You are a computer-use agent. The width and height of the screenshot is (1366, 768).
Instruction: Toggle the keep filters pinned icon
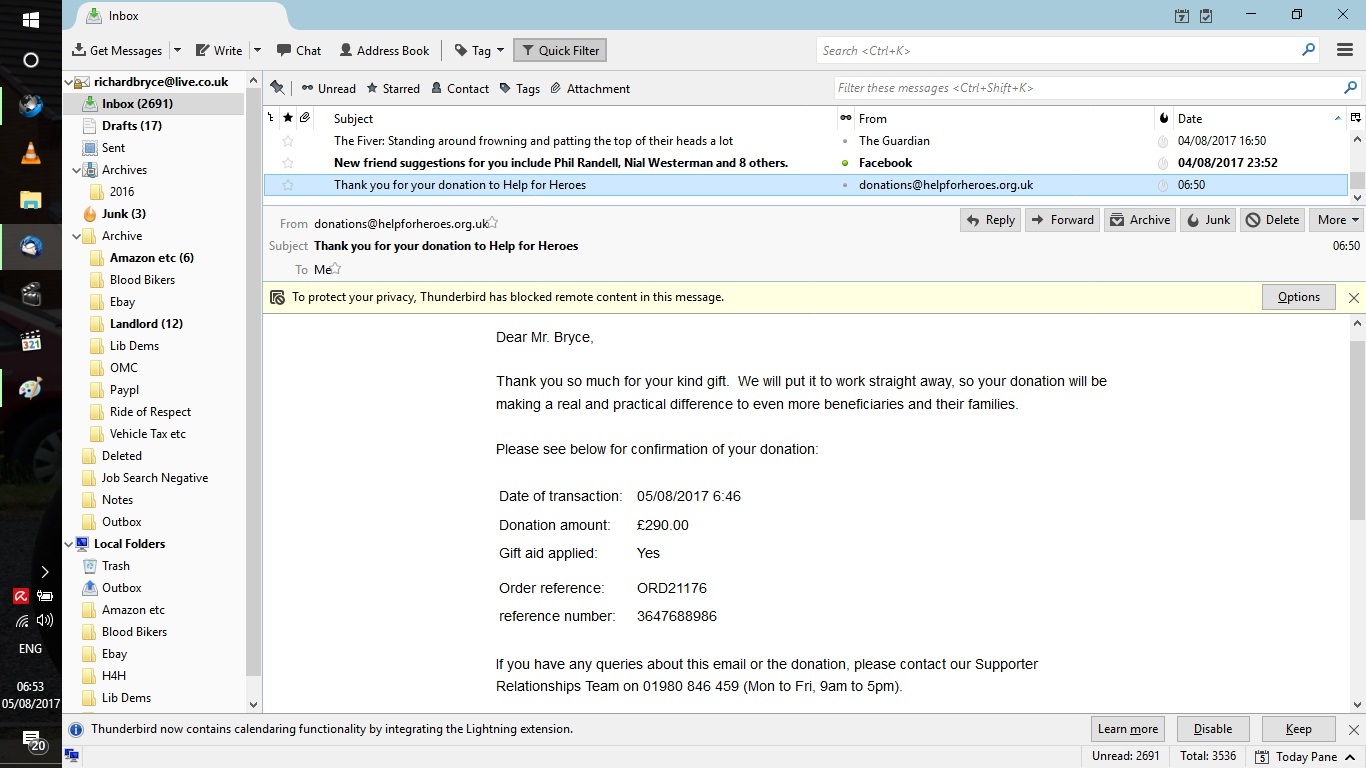(x=277, y=88)
